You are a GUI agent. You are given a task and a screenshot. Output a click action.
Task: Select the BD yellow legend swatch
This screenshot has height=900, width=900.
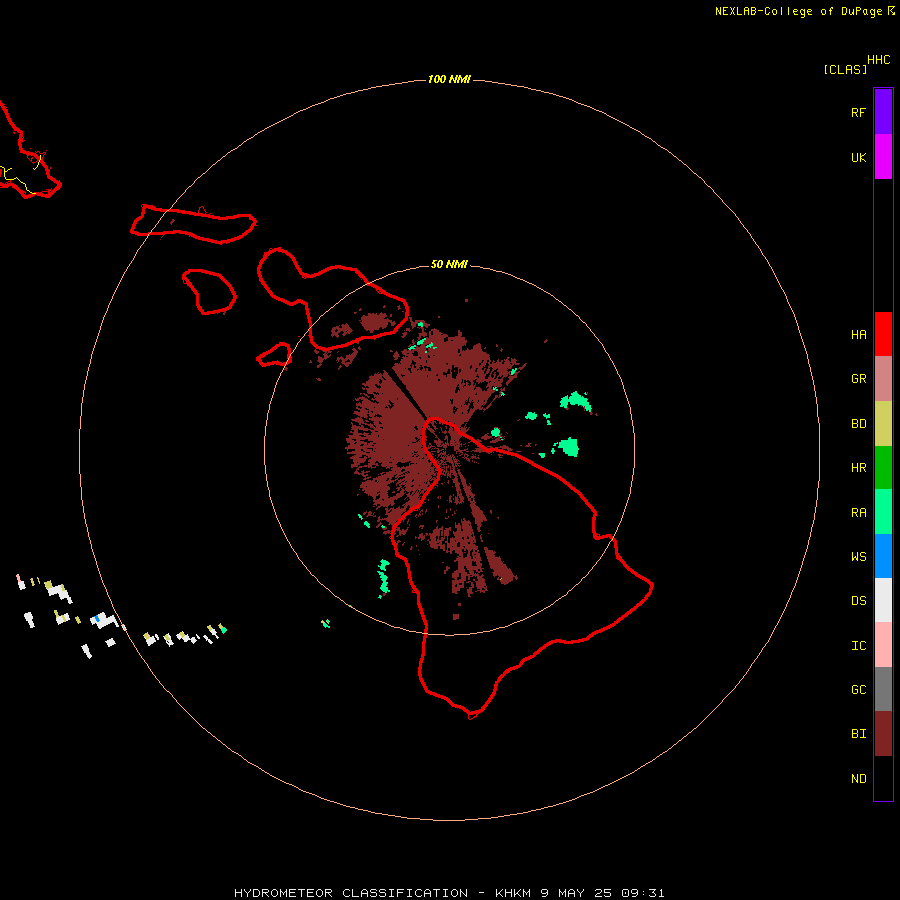[883, 424]
